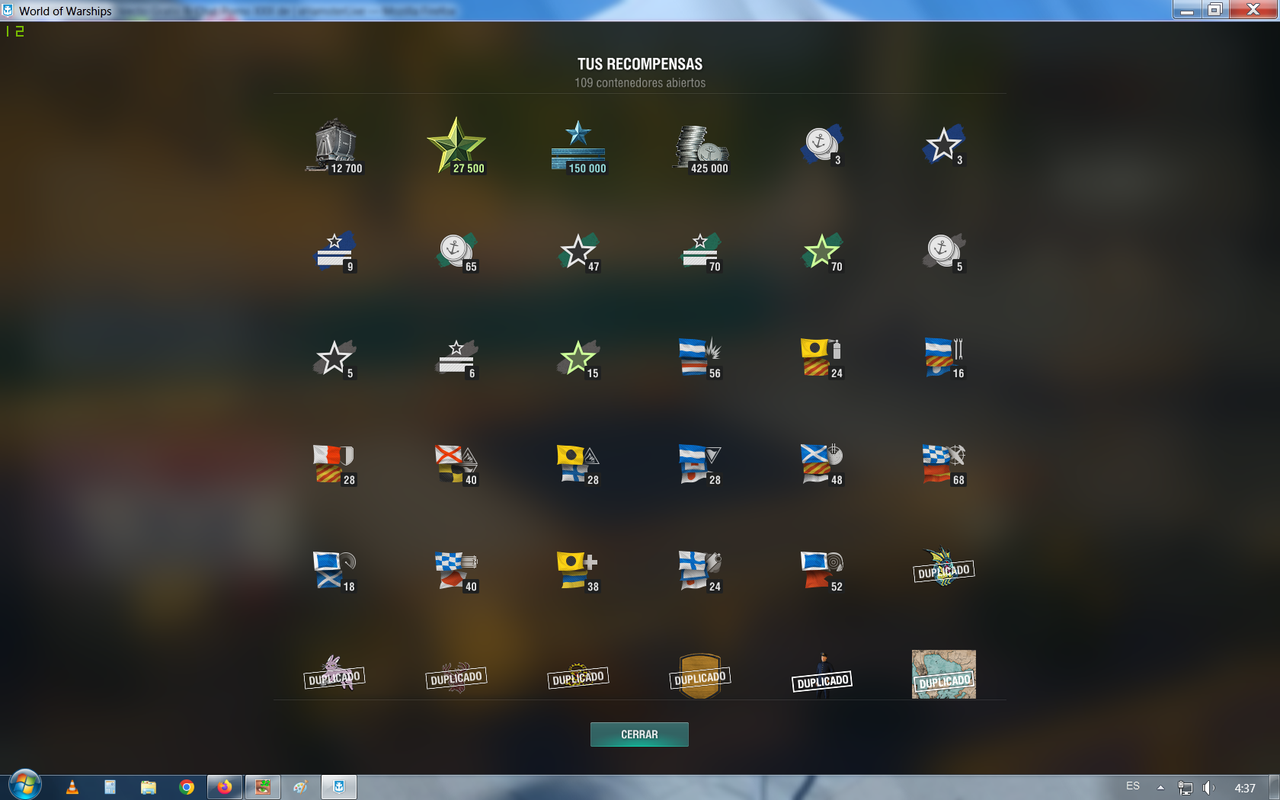The height and width of the screenshot is (800, 1280).
Task: Open the duplicate map thumbnail reward
Action: click(x=944, y=674)
